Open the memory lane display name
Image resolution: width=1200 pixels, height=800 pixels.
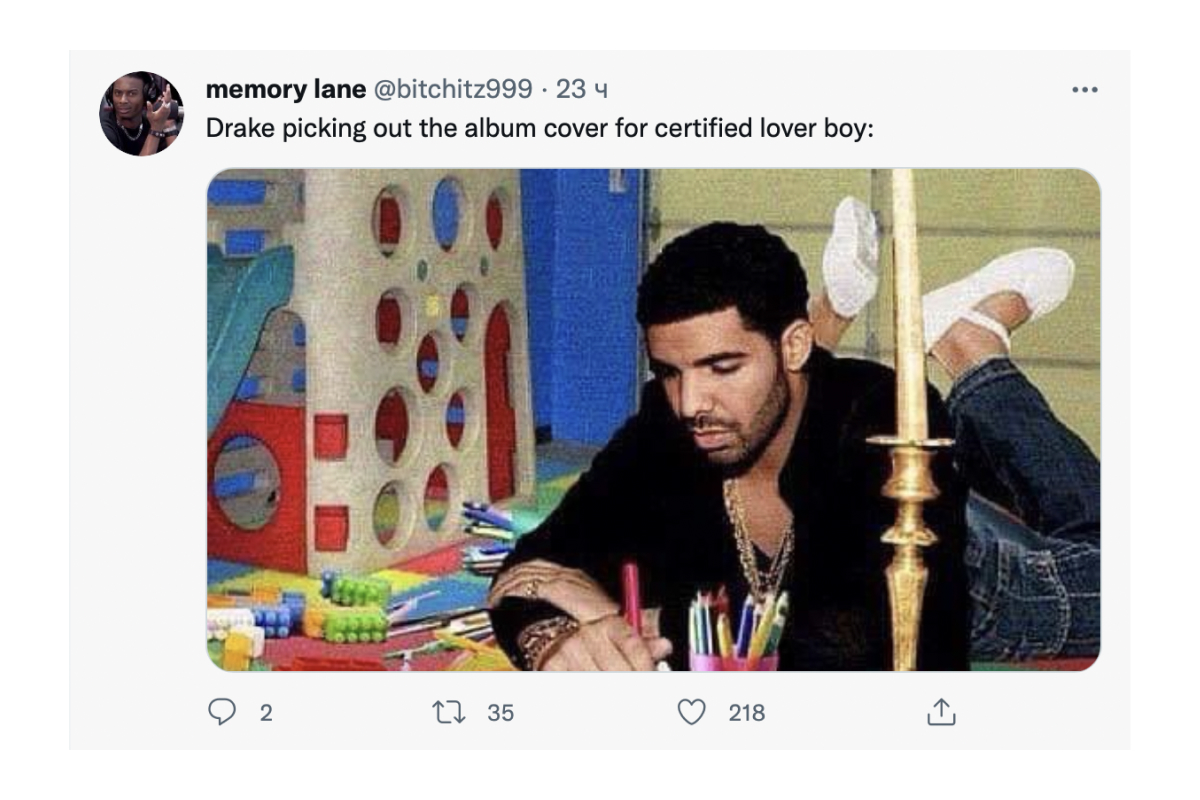[285, 89]
